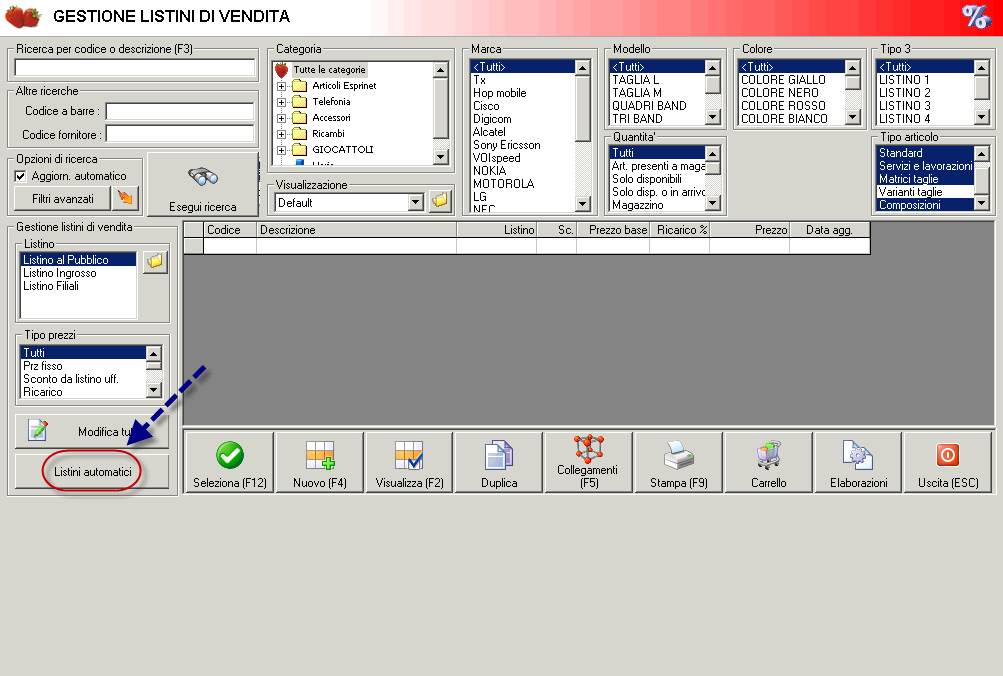Screen dimensions: 1003x676
Task: Select Listino Filiali in Listino list
Action: (x=78, y=286)
